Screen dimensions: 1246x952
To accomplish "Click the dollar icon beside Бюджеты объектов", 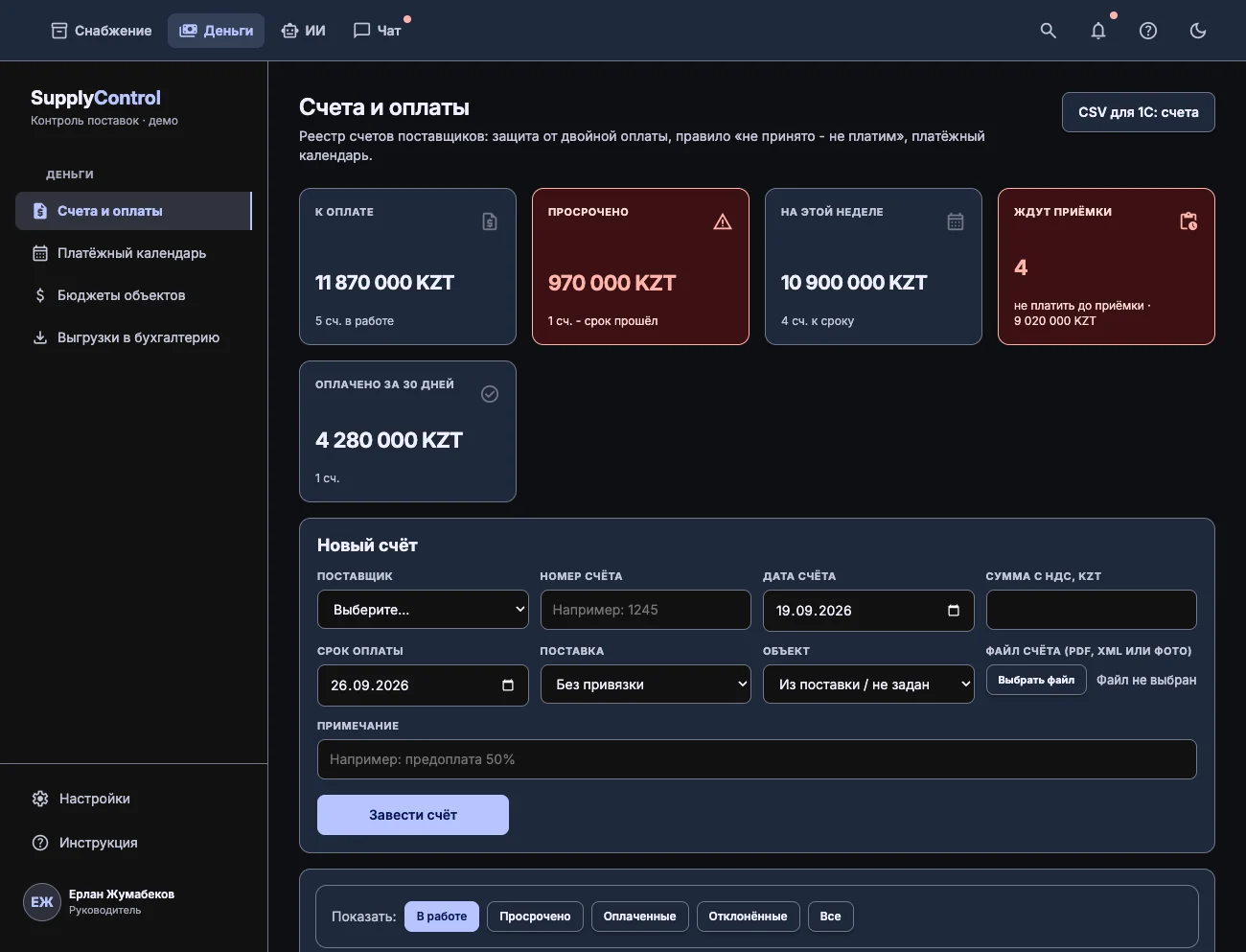I will coord(40,295).
